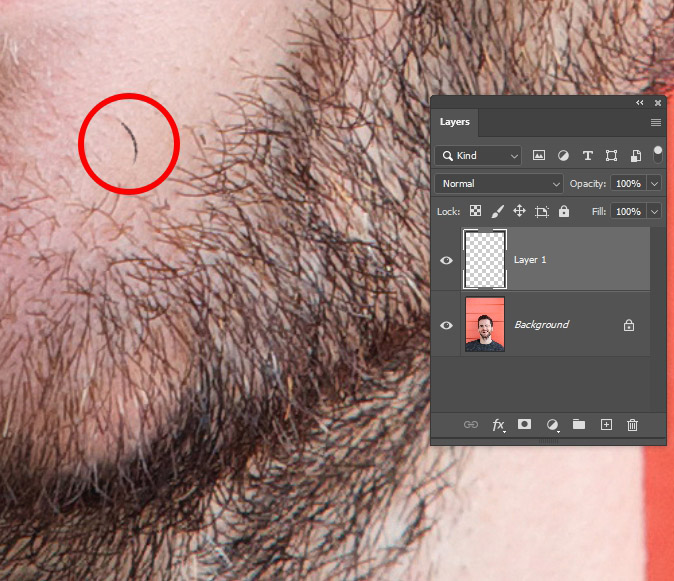674x581 pixels.
Task: Filter layers by pixel layers icon
Action: click(x=539, y=156)
